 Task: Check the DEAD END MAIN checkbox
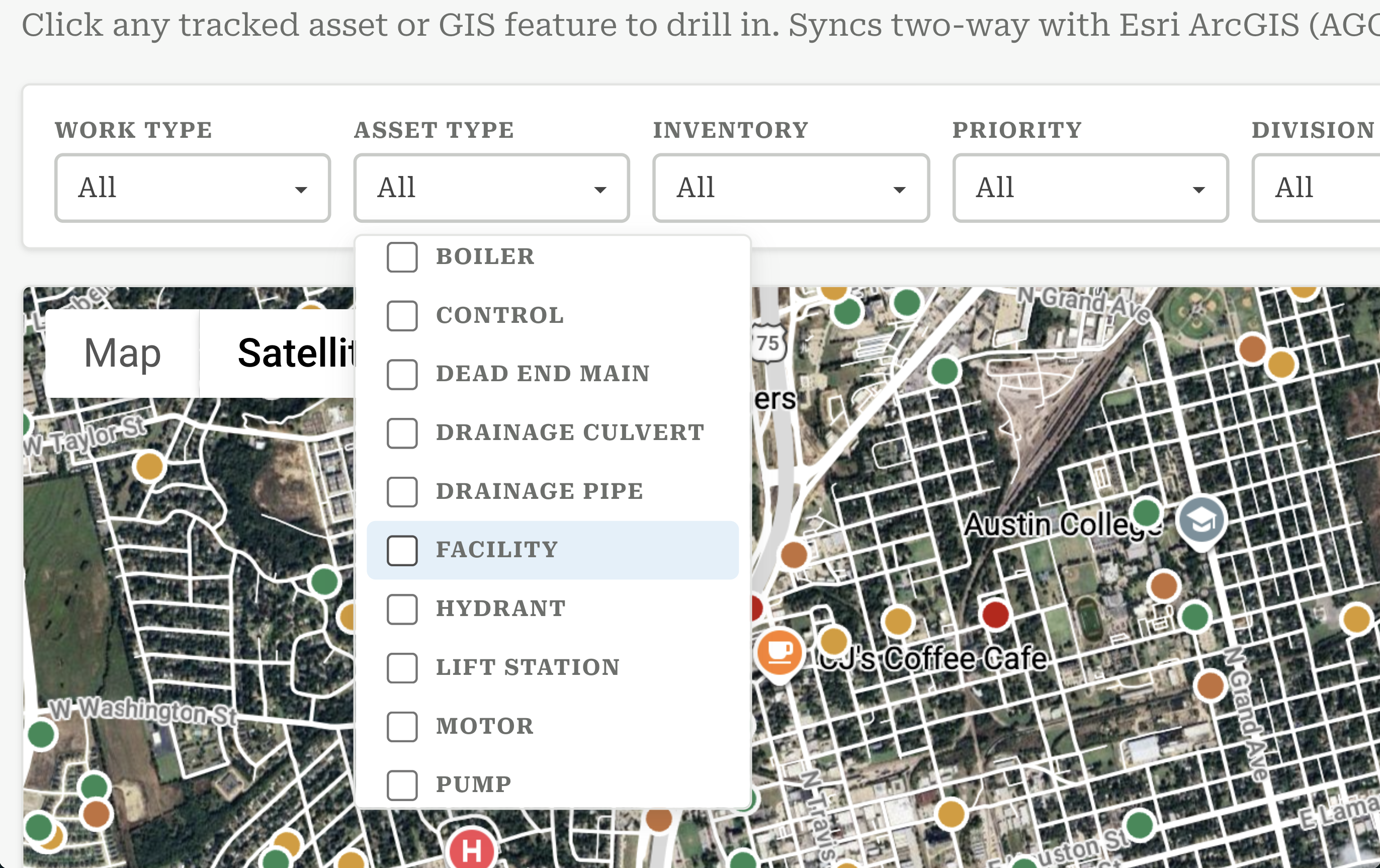[402, 374]
